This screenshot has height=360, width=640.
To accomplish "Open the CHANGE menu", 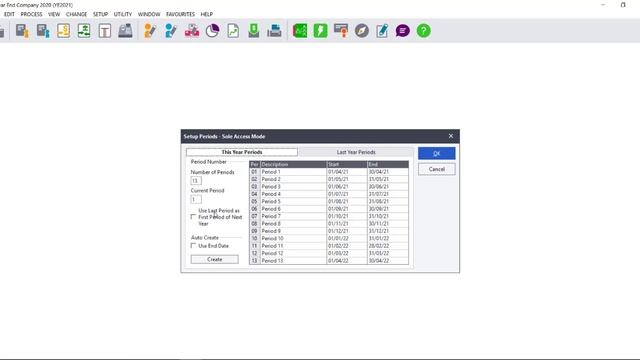I will point(76,14).
